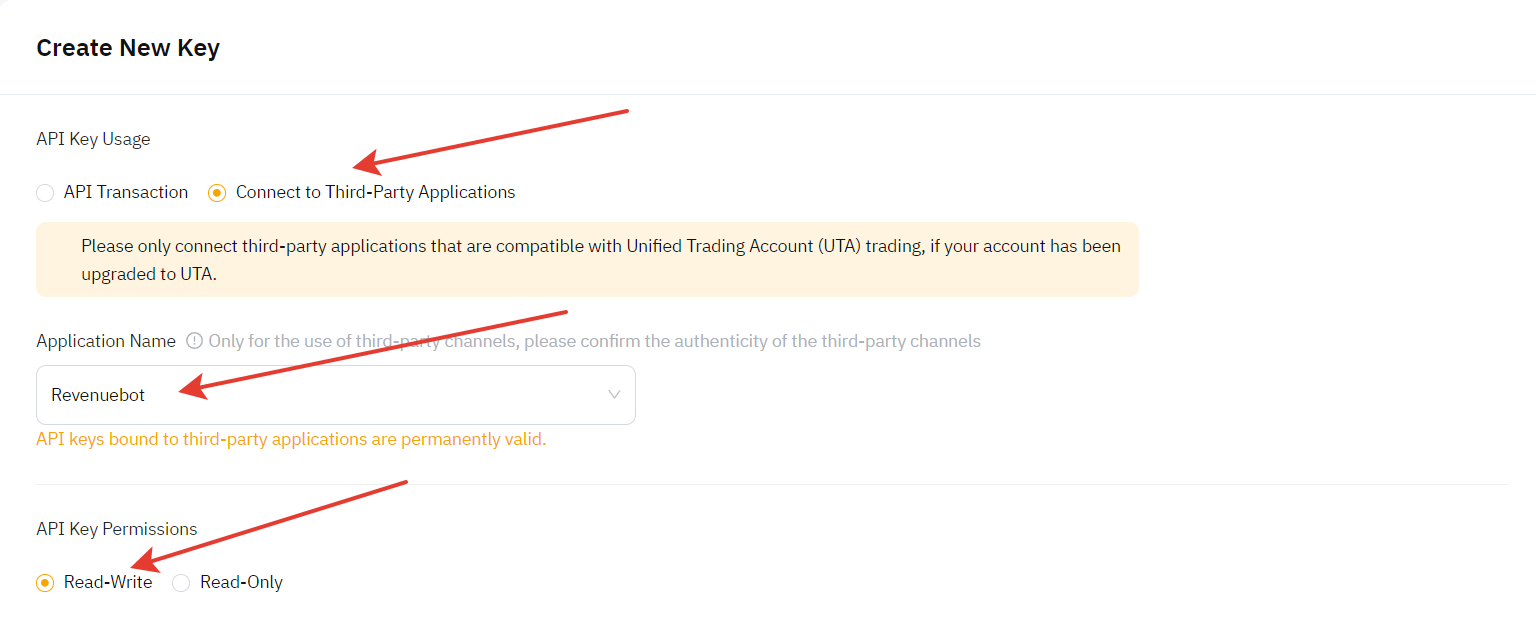Click the "Read-Write" label text
The image size is (1536, 622).
pos(108,582)
